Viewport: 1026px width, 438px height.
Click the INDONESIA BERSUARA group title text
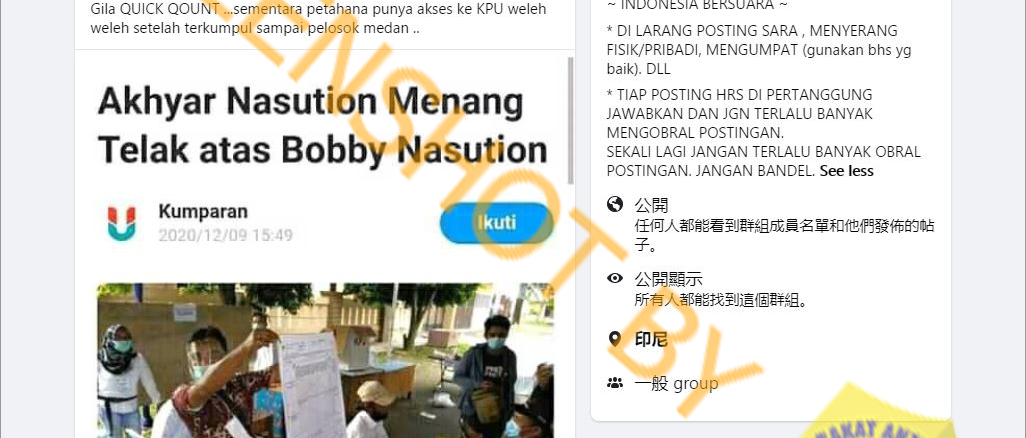coord(698,5)
